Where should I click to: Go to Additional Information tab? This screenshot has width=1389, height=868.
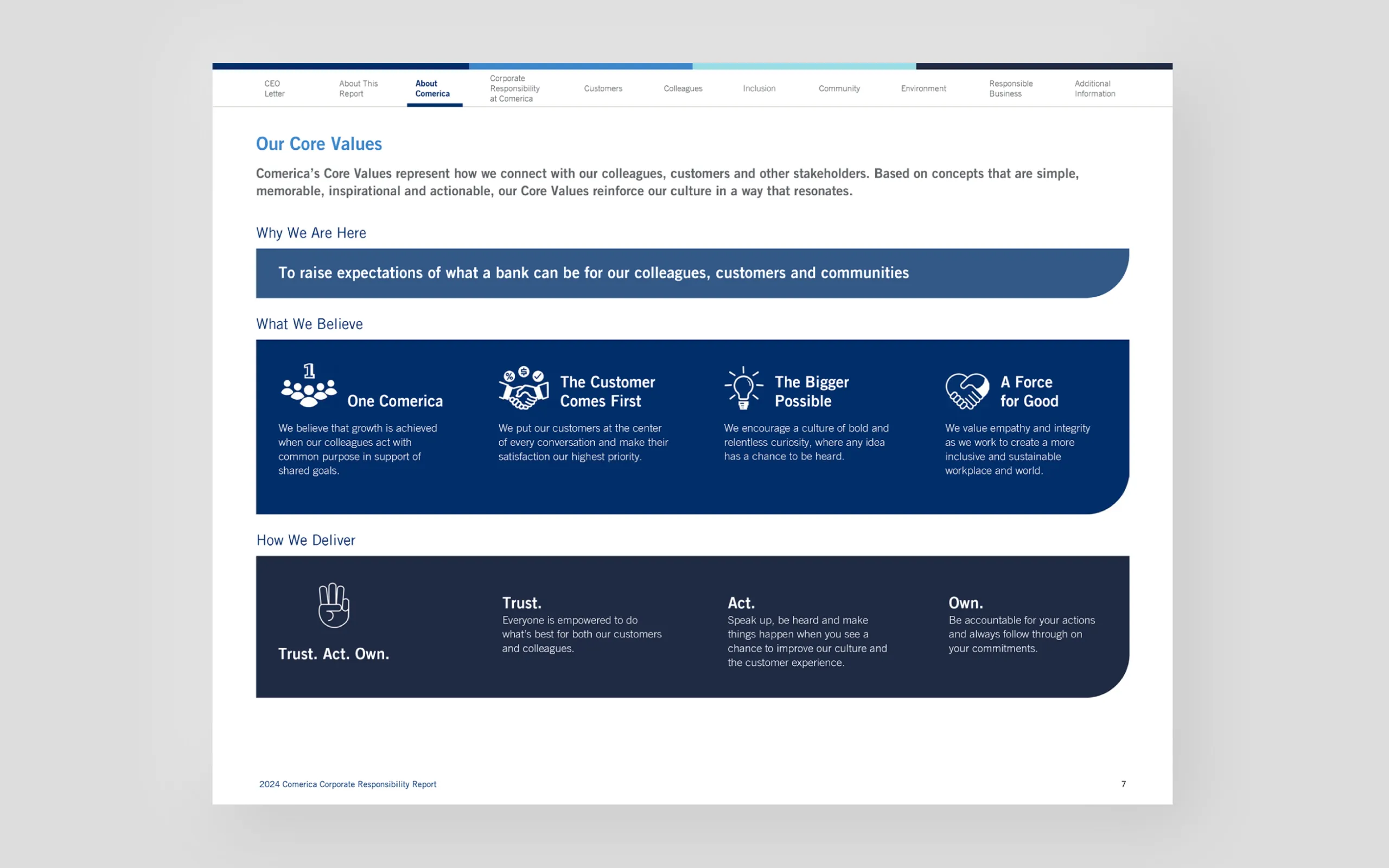click(x=1094, y=88)
